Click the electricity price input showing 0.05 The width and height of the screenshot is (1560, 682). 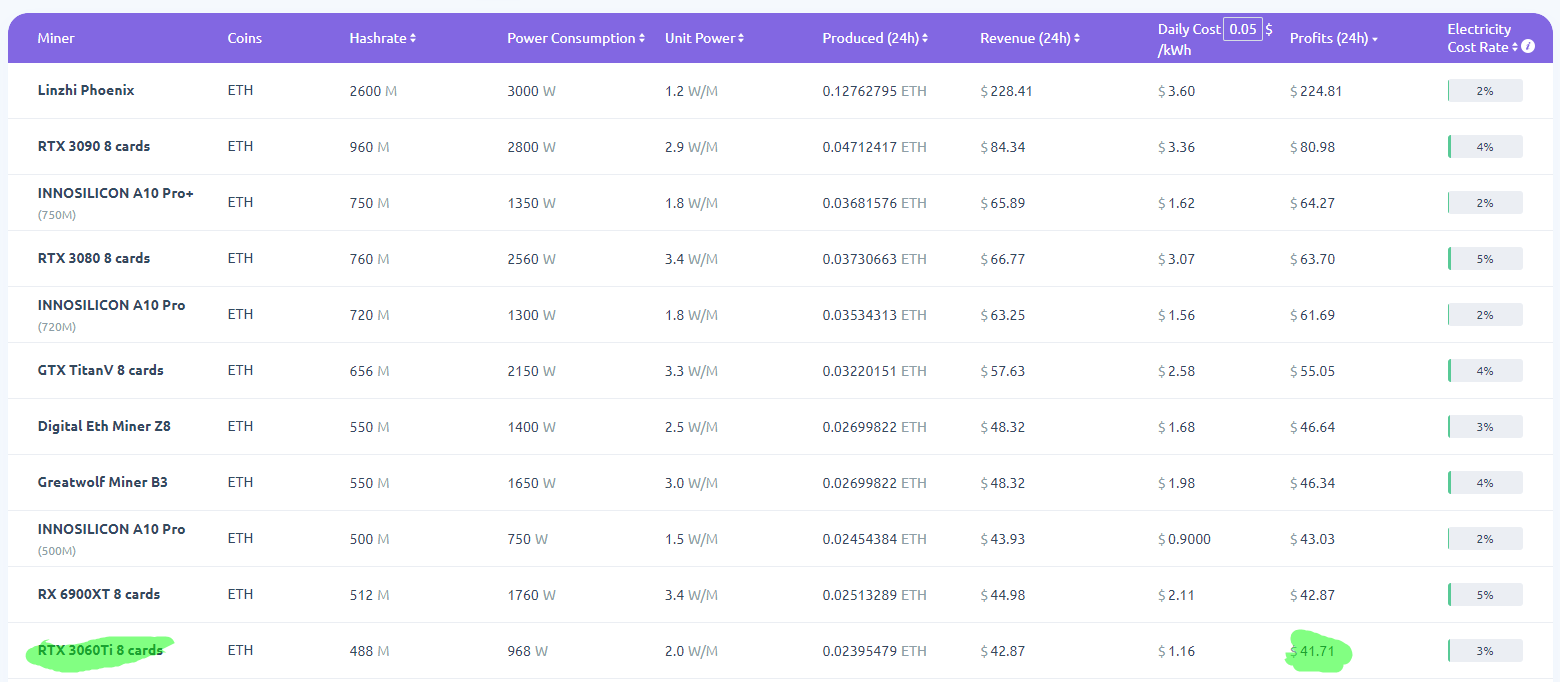(x=1243, y=29)
